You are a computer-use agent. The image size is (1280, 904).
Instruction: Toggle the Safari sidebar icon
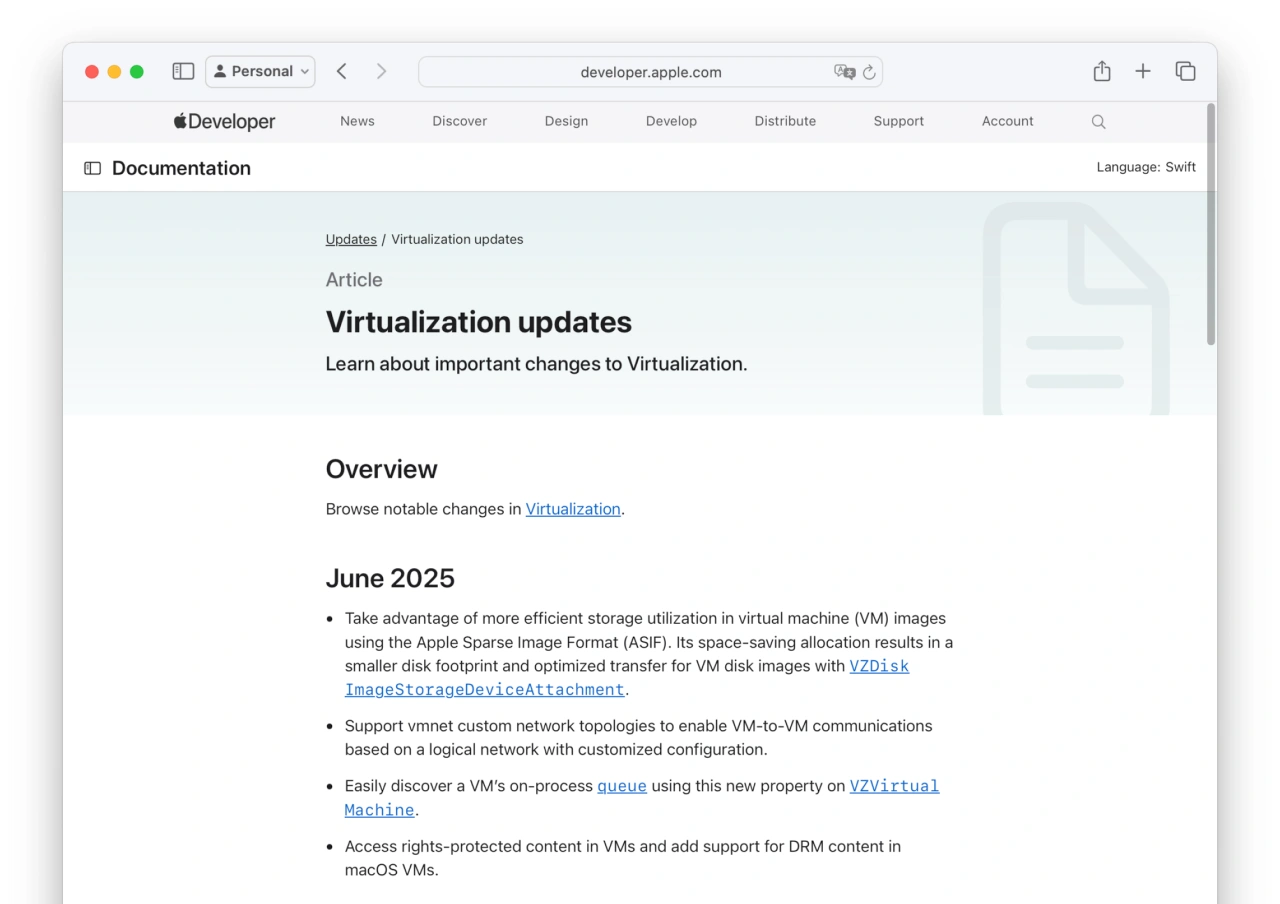pyautogui.click(x=183, y=71)
